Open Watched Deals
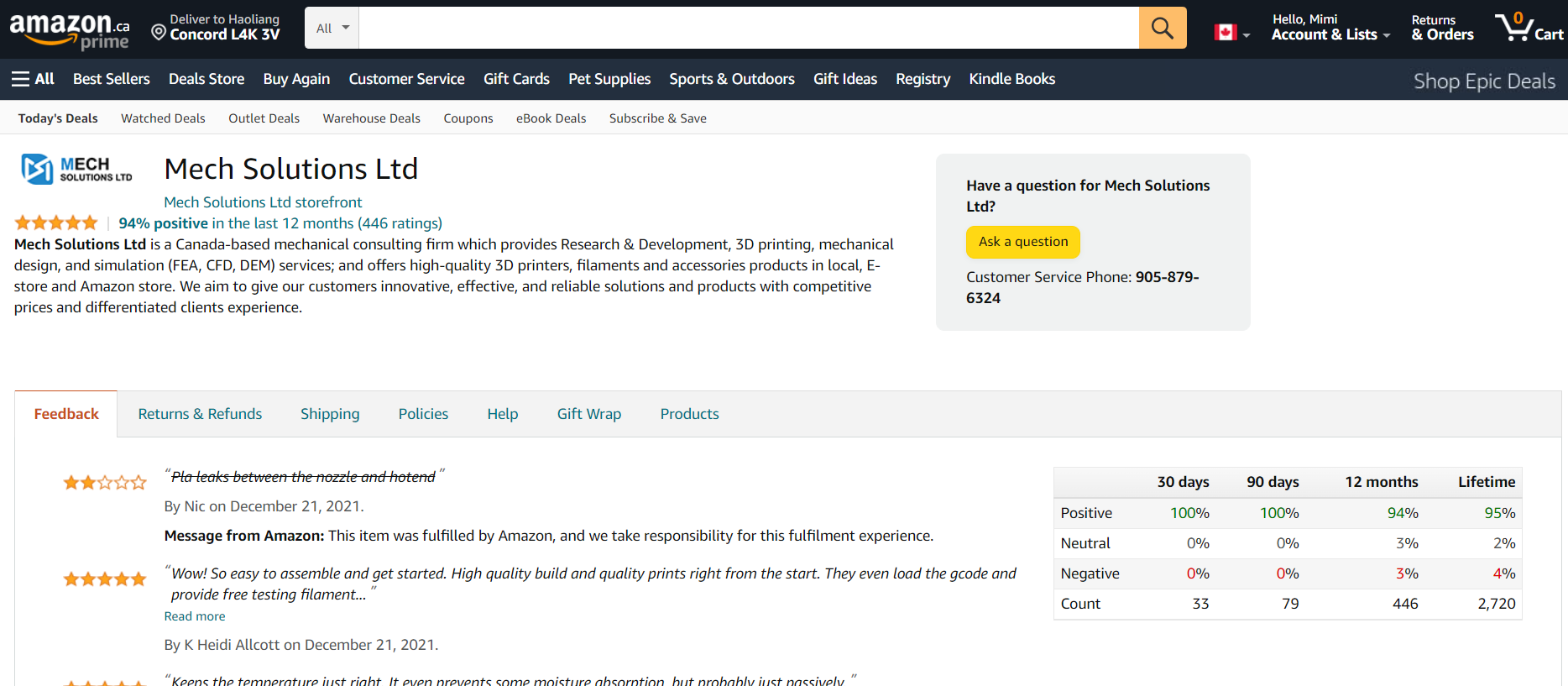The width and height of the screenshot is (1568, 686). click(x=163, y=118)
